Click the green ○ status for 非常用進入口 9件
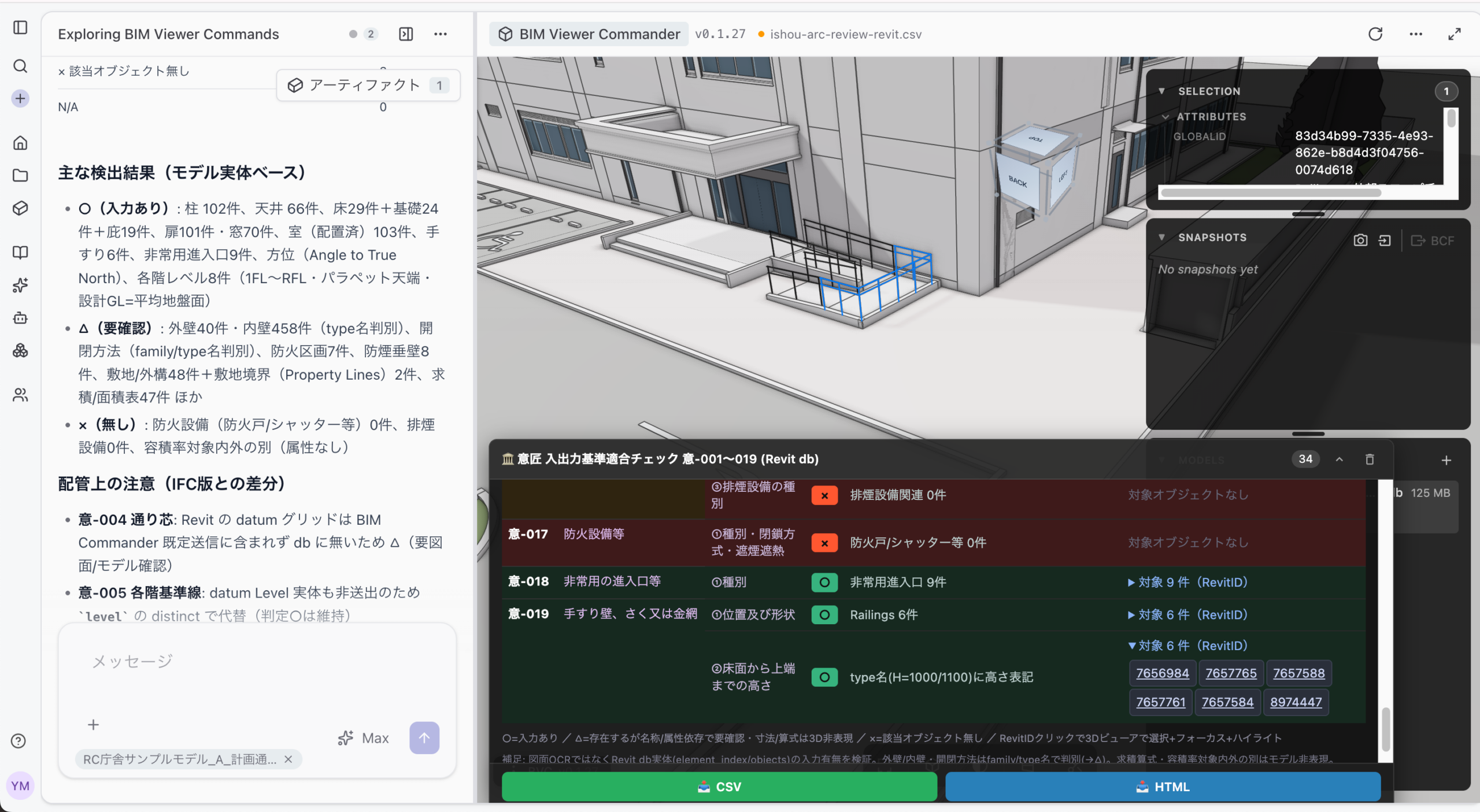This screenshot has height=812, width=1480. coord(824,582)
